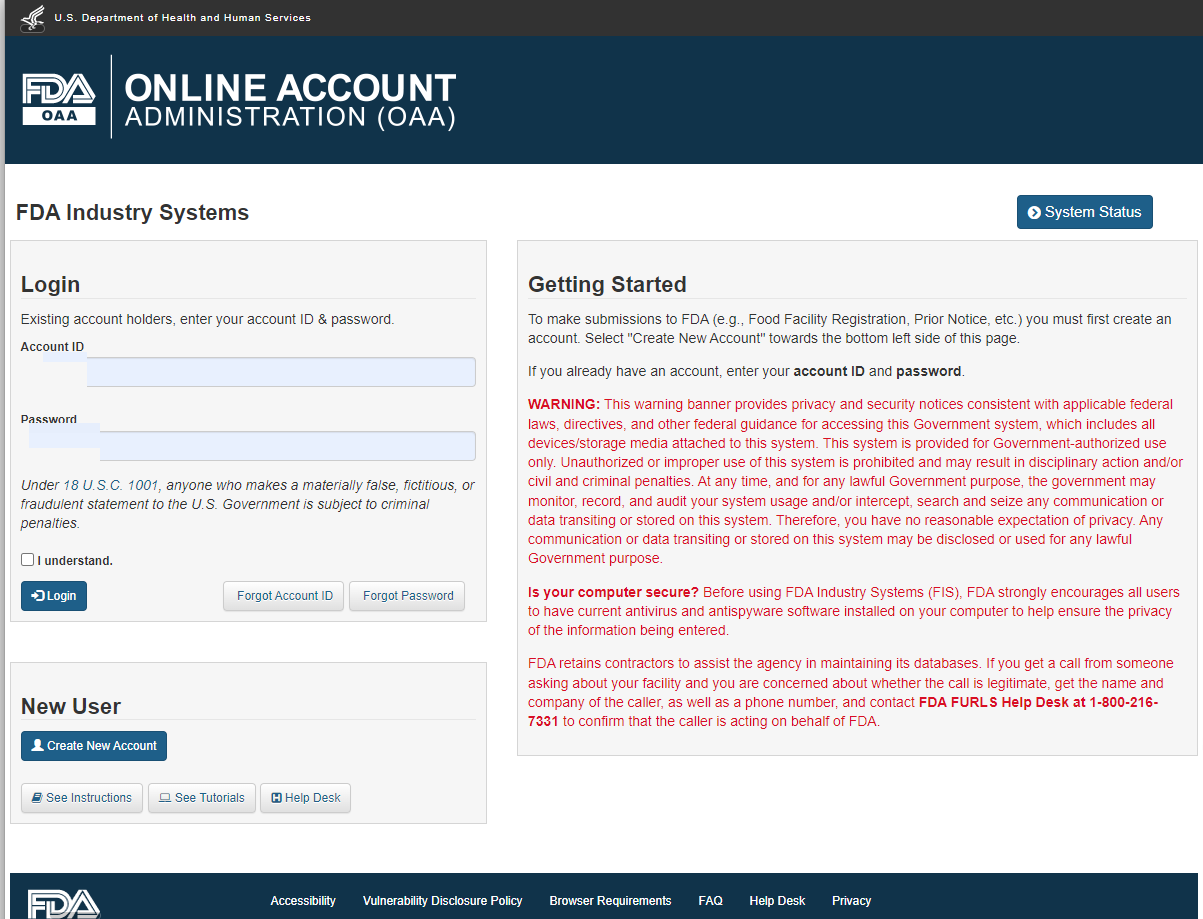Click into the Password field

pyautogui.click(x=248, y=446)
